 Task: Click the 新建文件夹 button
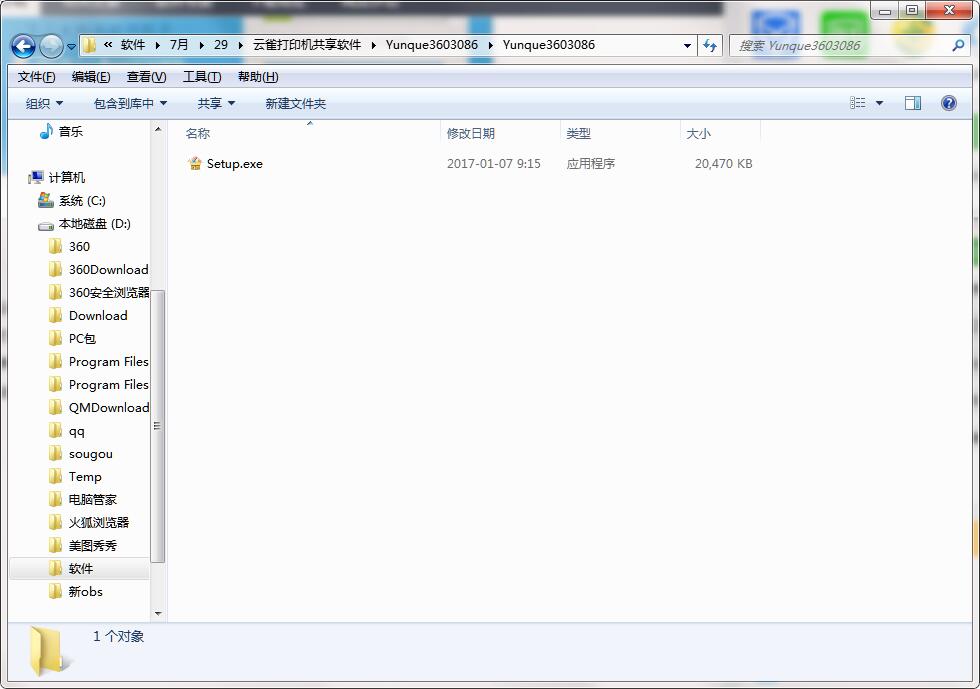pos(296,104)
